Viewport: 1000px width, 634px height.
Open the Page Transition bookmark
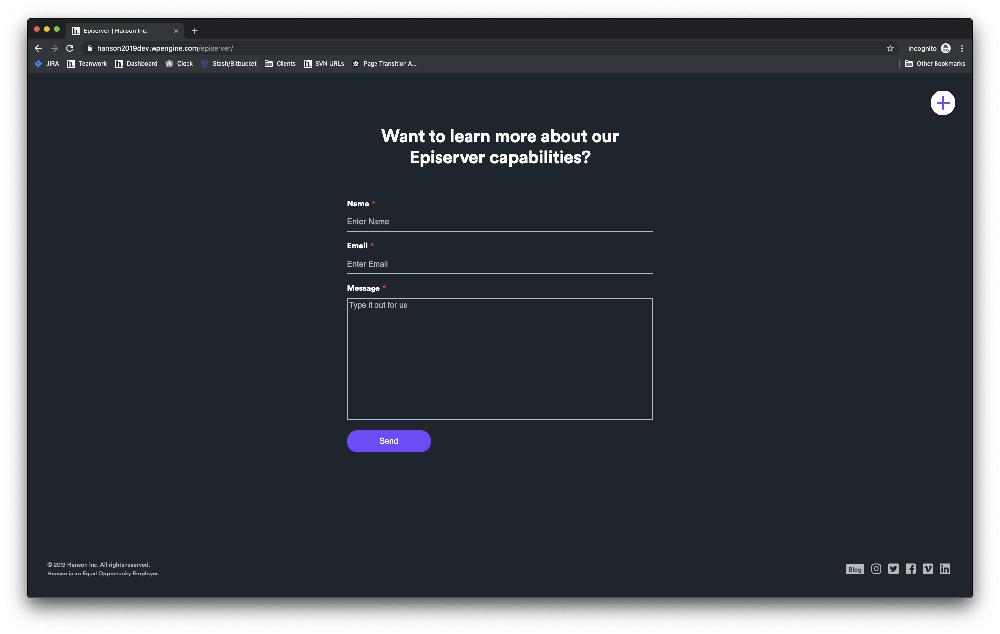[x=384, y=64]
